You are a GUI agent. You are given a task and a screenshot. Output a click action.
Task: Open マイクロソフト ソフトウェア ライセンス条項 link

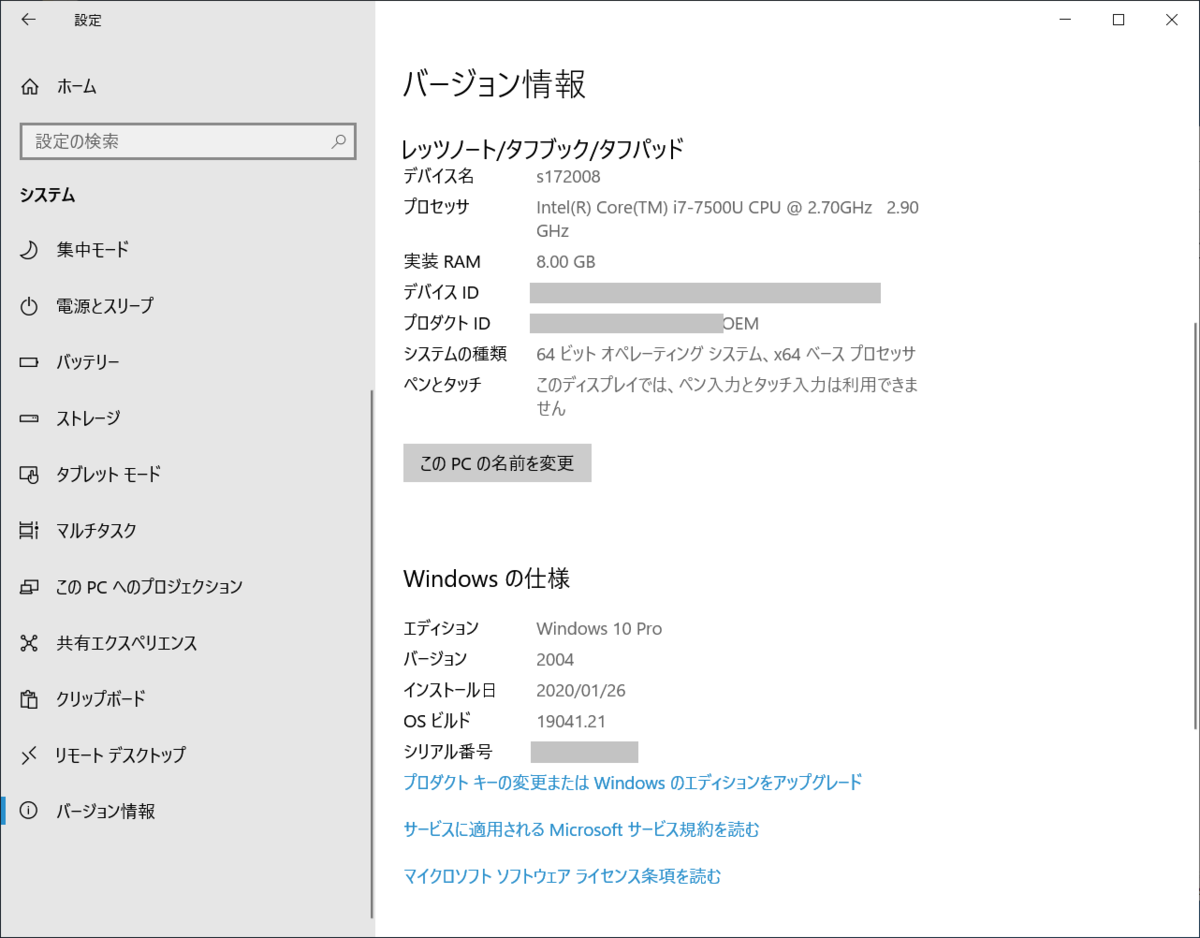(x=562, y=876)
